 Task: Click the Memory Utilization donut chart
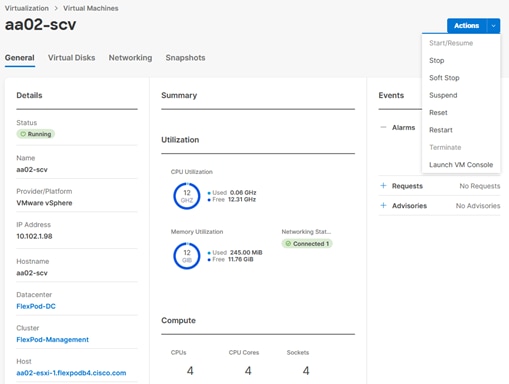tap(187, 256)
